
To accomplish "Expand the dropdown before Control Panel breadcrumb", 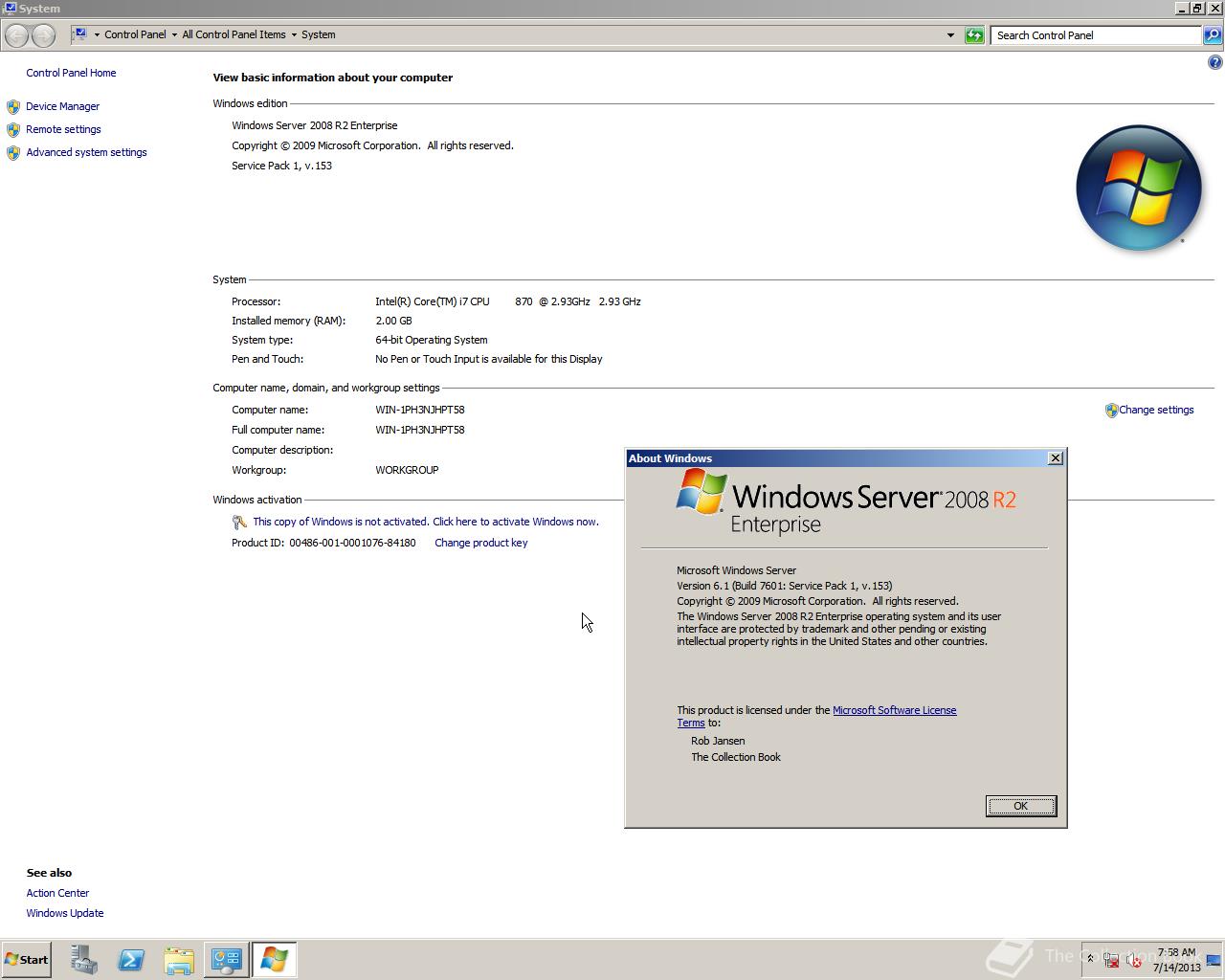I will pyautogui.click(x=97, y=34).
